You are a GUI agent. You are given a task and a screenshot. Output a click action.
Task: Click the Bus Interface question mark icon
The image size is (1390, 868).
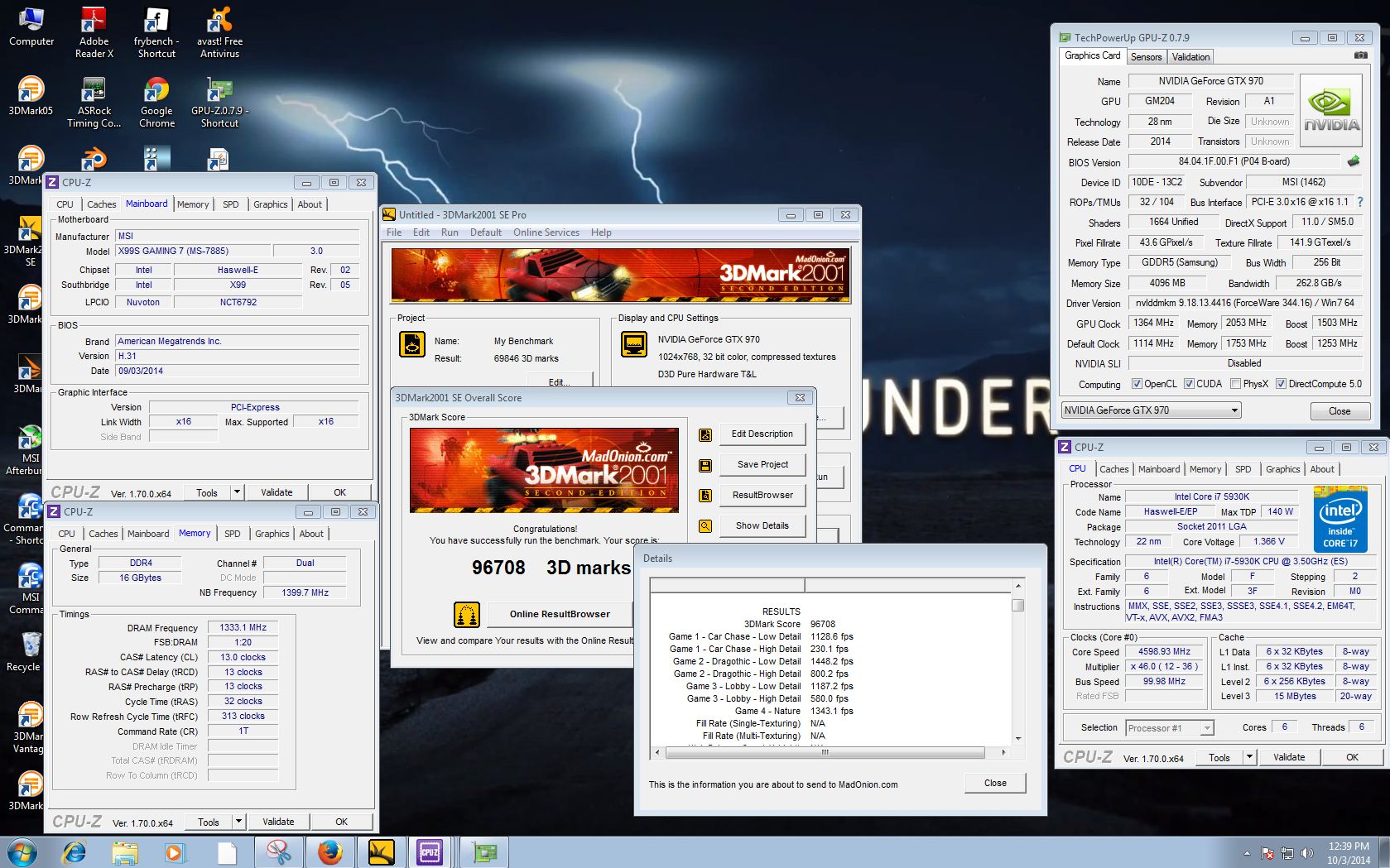pos(1359,202)
